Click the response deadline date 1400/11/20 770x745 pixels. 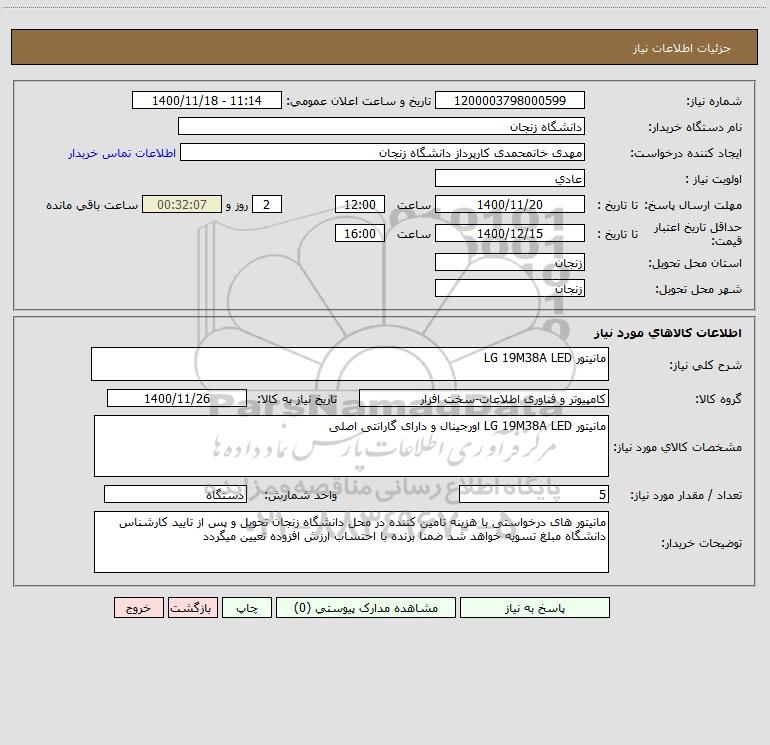tap(510, 204)
